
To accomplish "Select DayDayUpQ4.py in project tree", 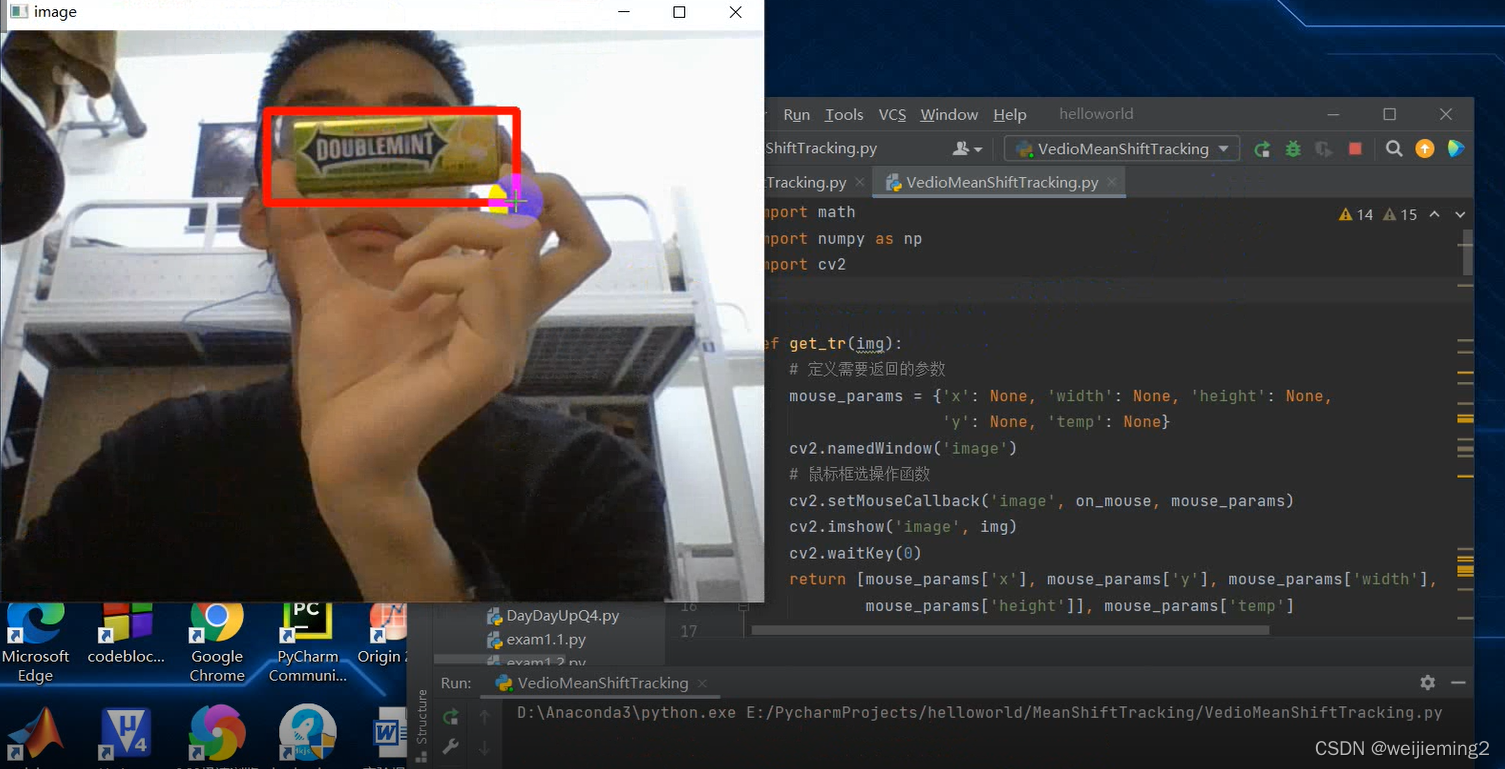I will 552,615.
